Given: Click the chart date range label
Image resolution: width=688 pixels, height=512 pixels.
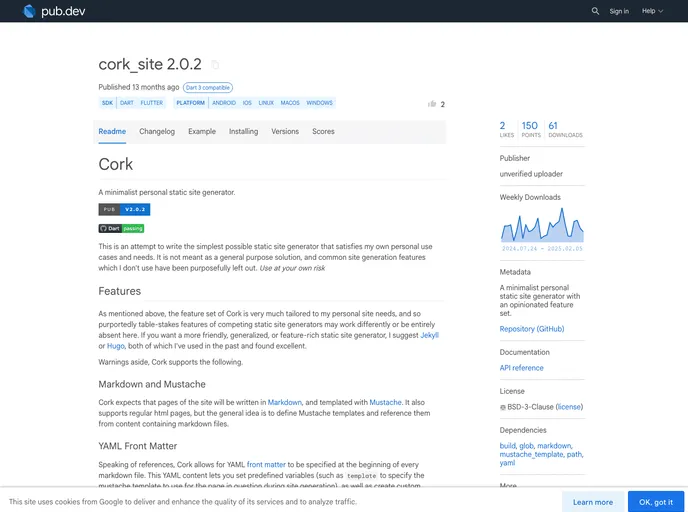Looking at the screenshot, I should 542,249.
